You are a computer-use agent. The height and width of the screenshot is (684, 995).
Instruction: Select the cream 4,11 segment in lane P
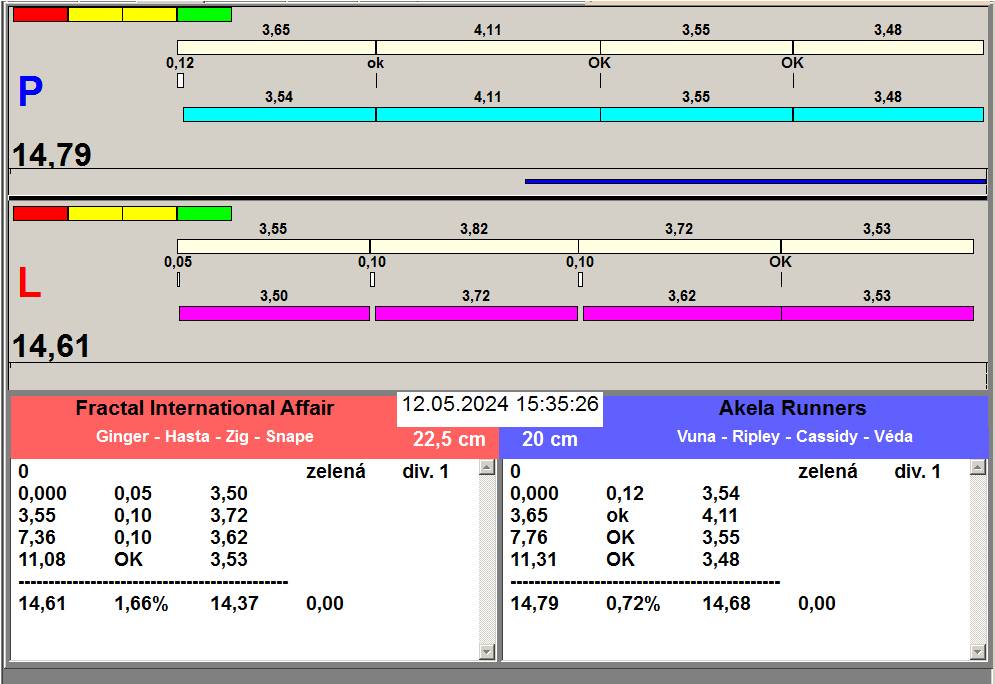coord(488,48)
